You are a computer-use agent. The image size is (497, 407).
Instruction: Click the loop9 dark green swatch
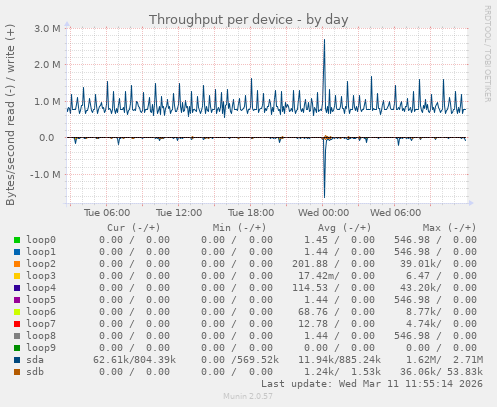pos(17,348)
